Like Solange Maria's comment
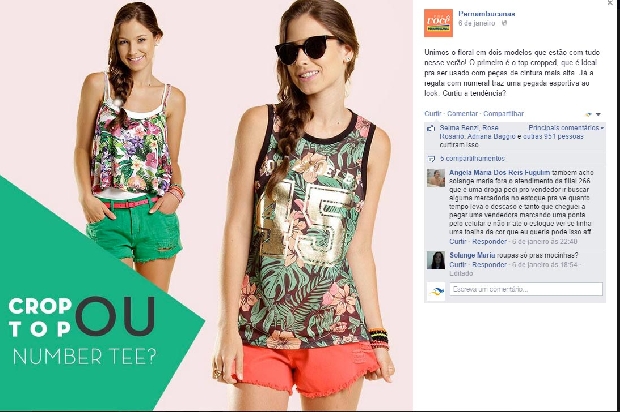This screenshot has width=620, height=412. click(458, 265)
